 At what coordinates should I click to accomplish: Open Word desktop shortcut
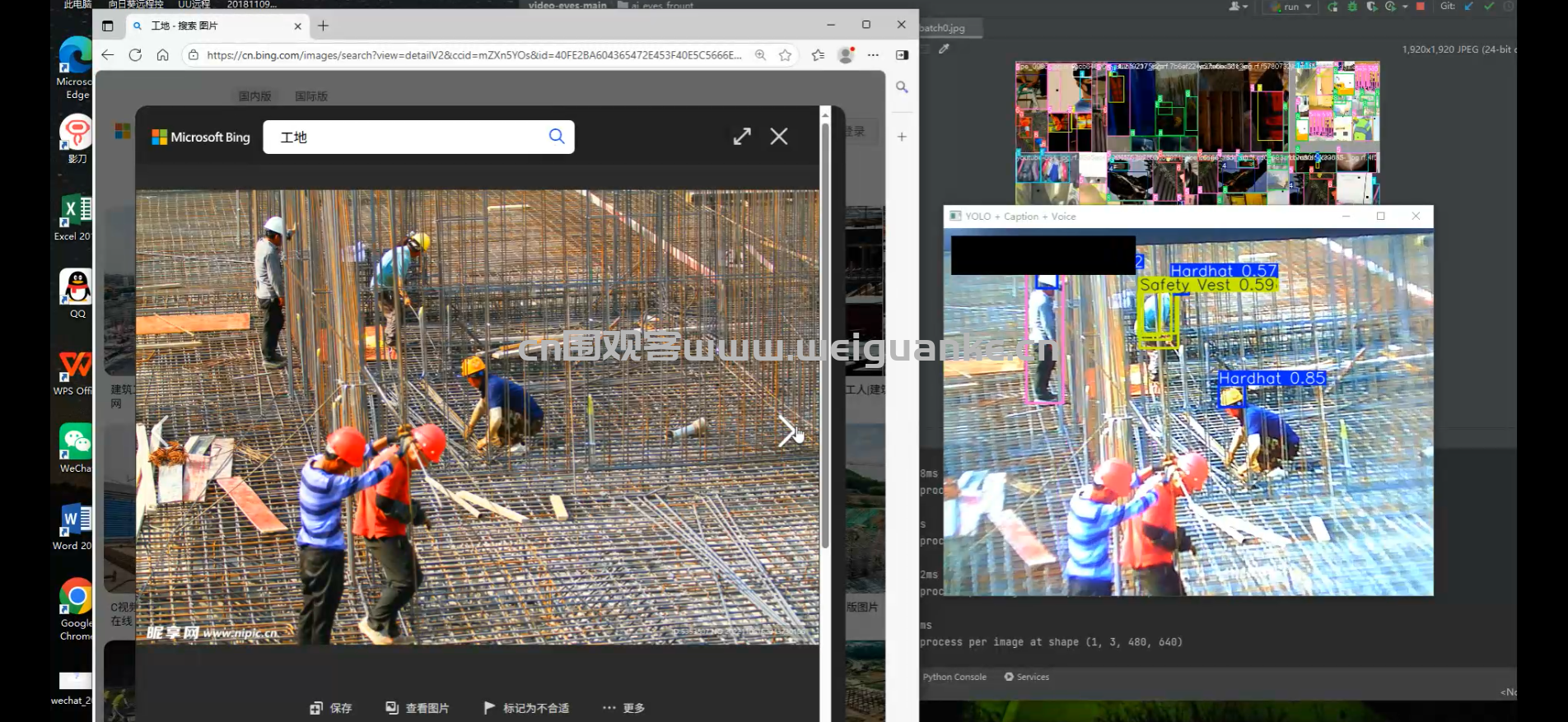pos(74,526)
